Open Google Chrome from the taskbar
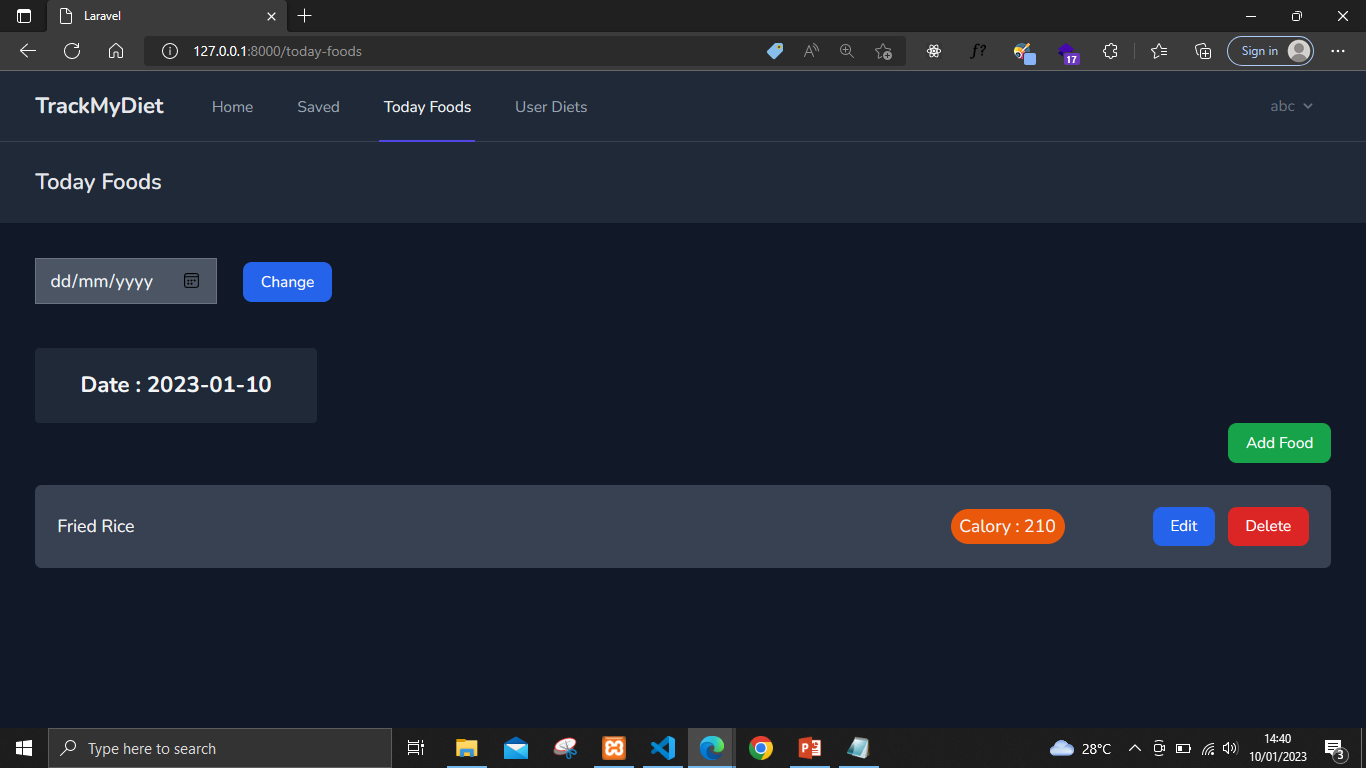The height and width of the screenshot is (768, 1366). point(760,747)
